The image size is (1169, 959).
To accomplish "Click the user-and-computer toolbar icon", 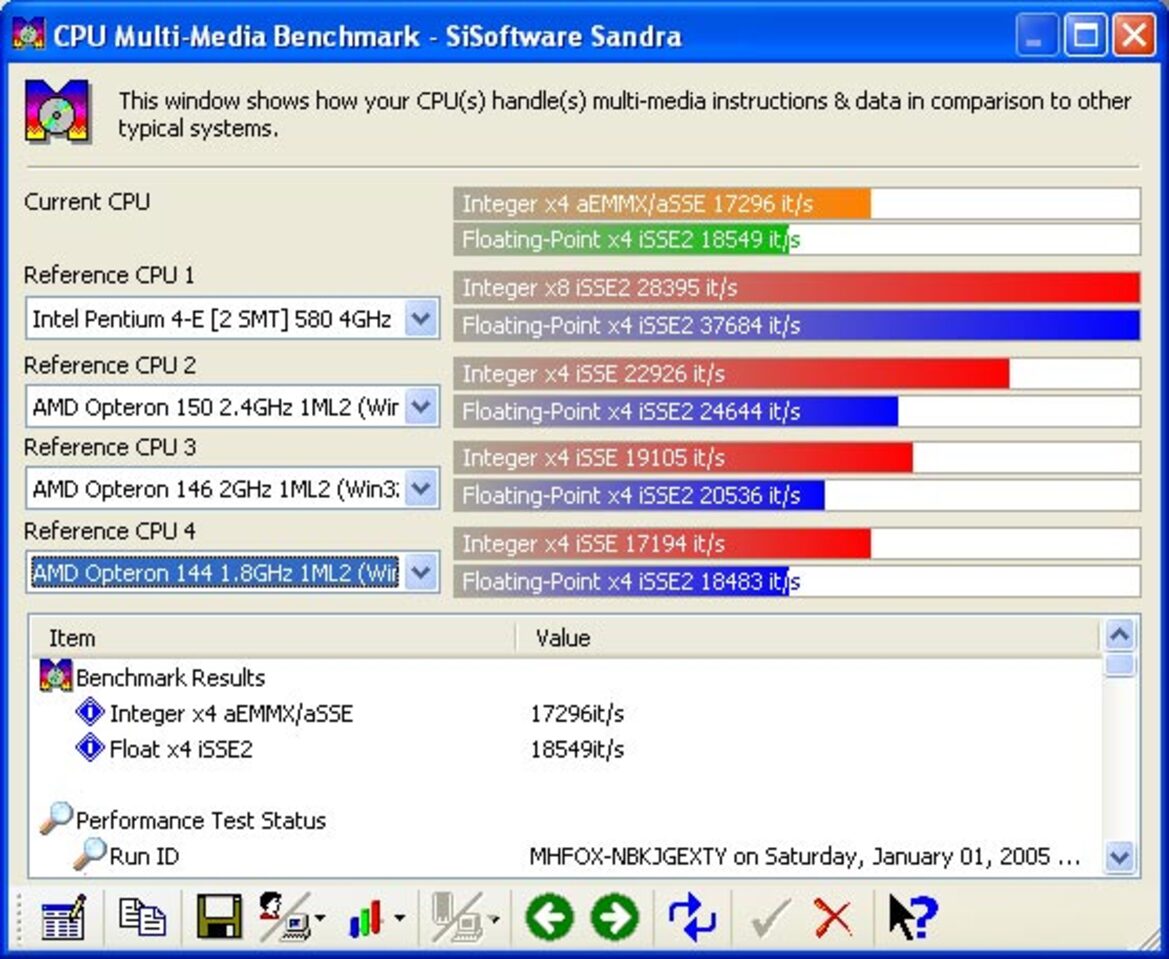I will pyautogui.click(x=284, y=916).
